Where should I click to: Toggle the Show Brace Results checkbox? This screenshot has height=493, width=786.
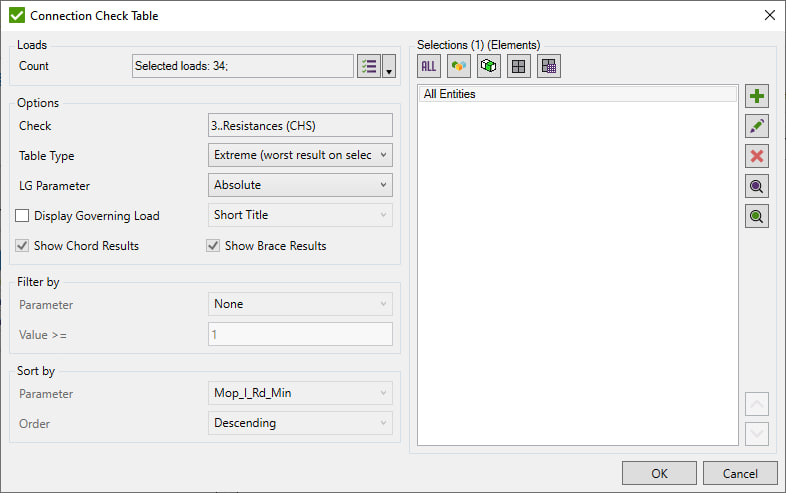[214, 246]
